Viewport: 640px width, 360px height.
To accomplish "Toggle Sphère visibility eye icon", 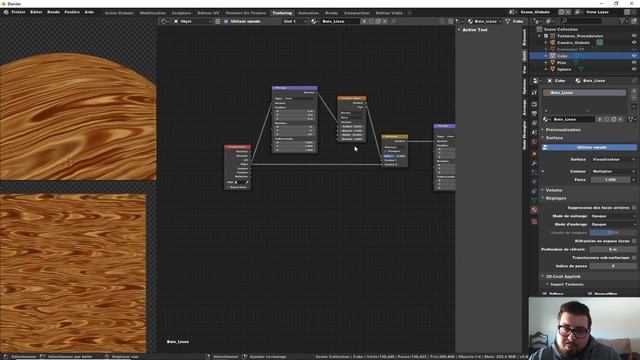I will [x=634, y=69].
